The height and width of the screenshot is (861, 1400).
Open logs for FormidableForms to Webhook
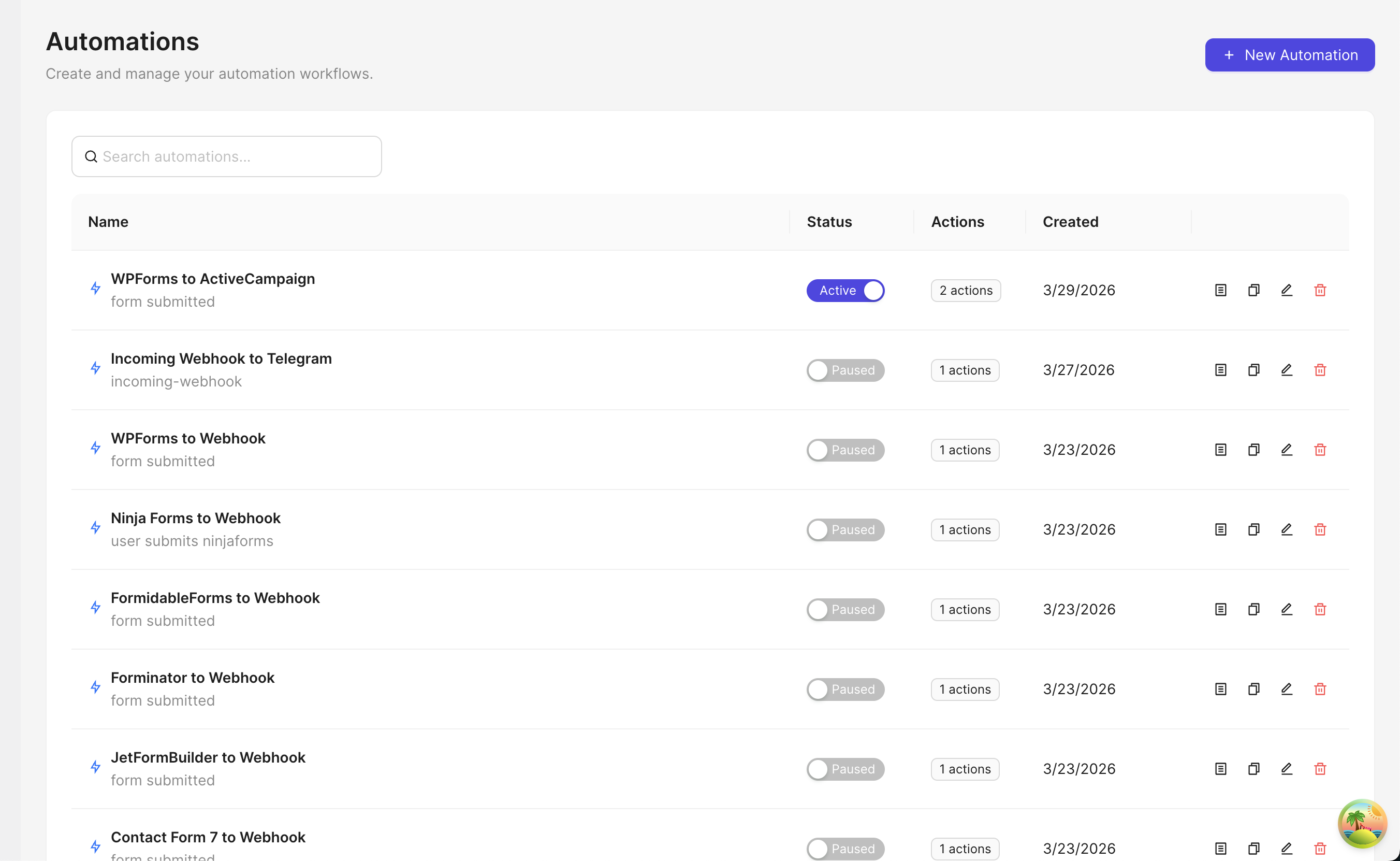1220,609
